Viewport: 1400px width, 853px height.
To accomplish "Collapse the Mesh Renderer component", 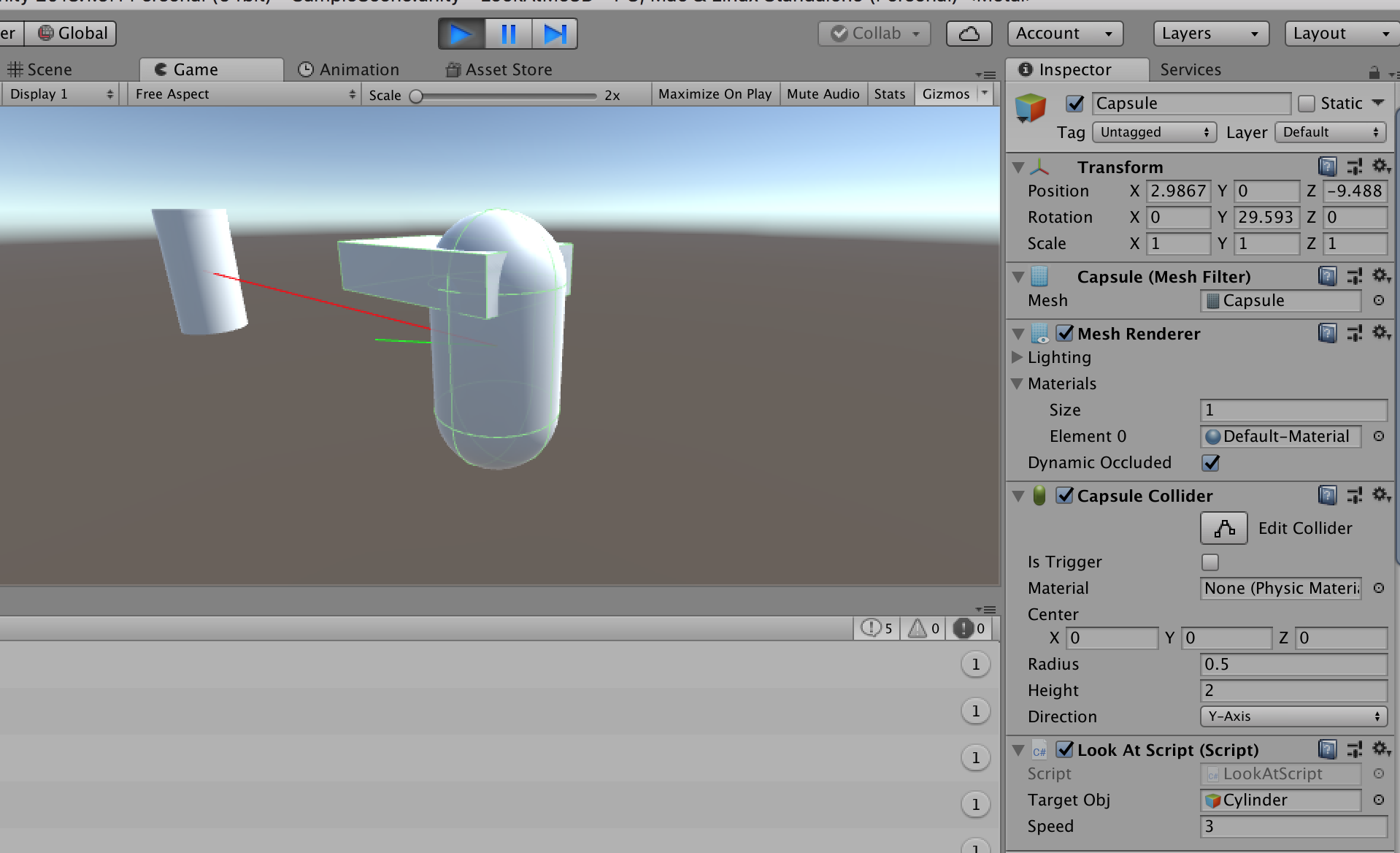I will click(1018, 334).
